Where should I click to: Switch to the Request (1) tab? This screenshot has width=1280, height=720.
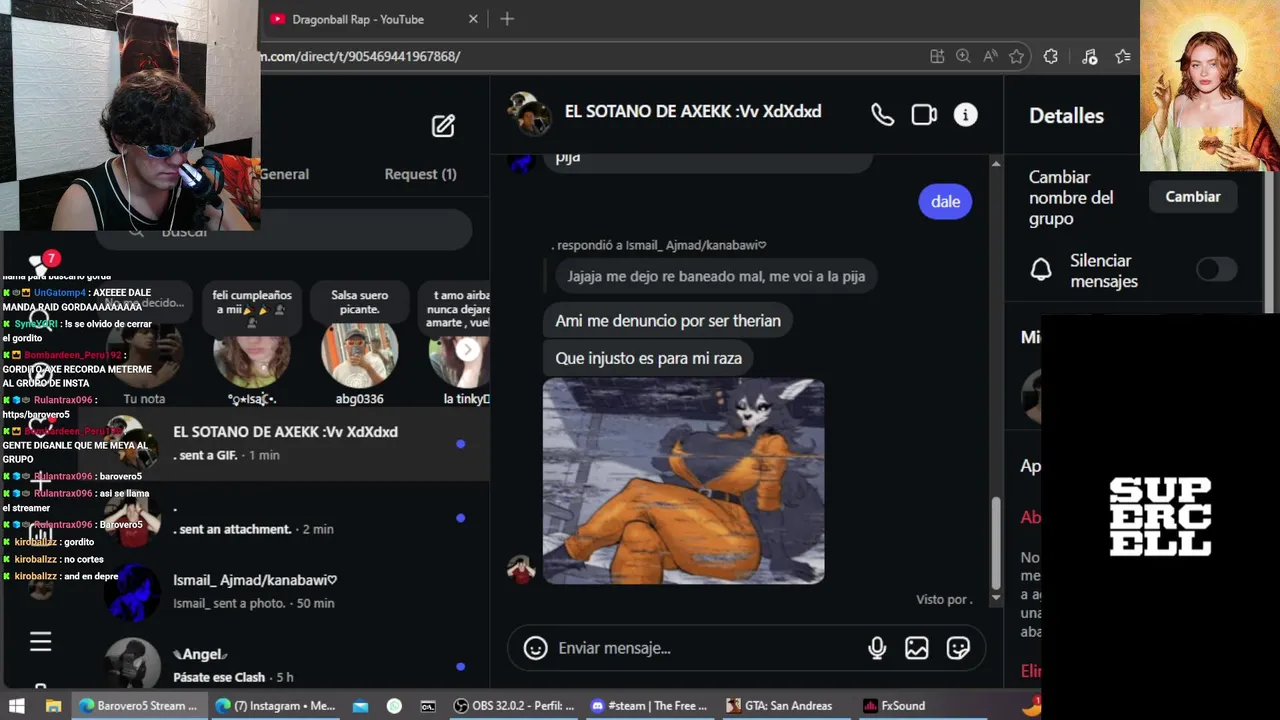pos(420,174)
